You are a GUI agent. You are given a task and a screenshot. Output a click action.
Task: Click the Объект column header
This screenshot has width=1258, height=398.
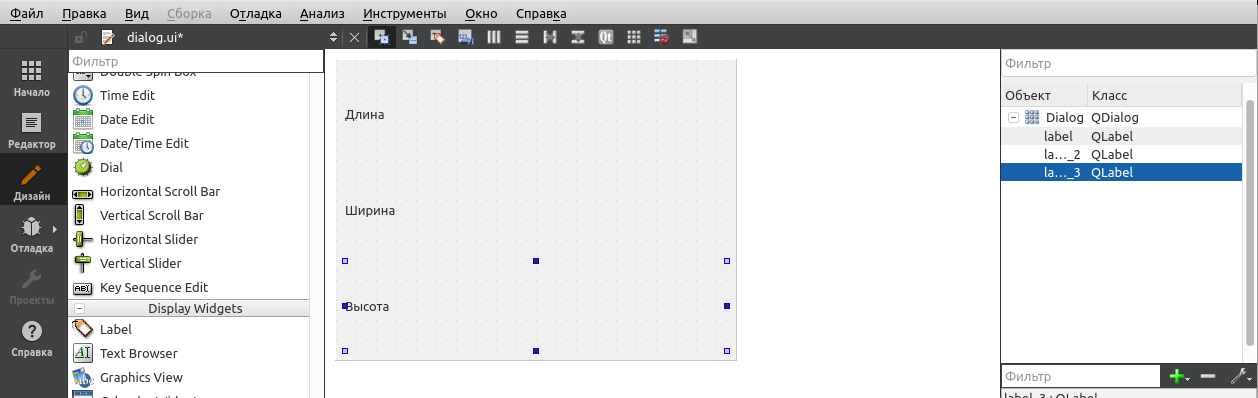[1044, 95]
